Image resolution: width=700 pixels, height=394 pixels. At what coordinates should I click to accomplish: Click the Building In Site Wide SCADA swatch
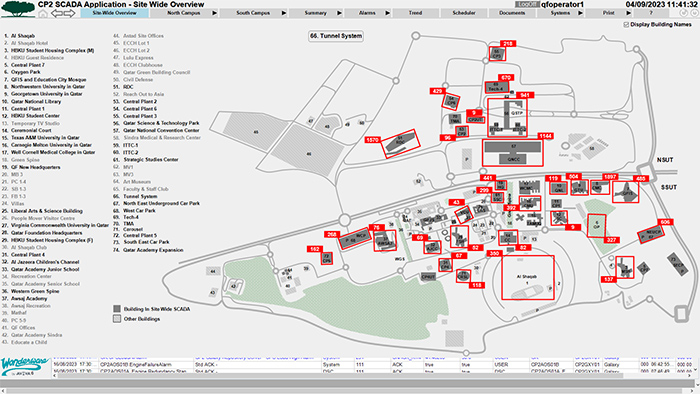click(x=117, y=309)
